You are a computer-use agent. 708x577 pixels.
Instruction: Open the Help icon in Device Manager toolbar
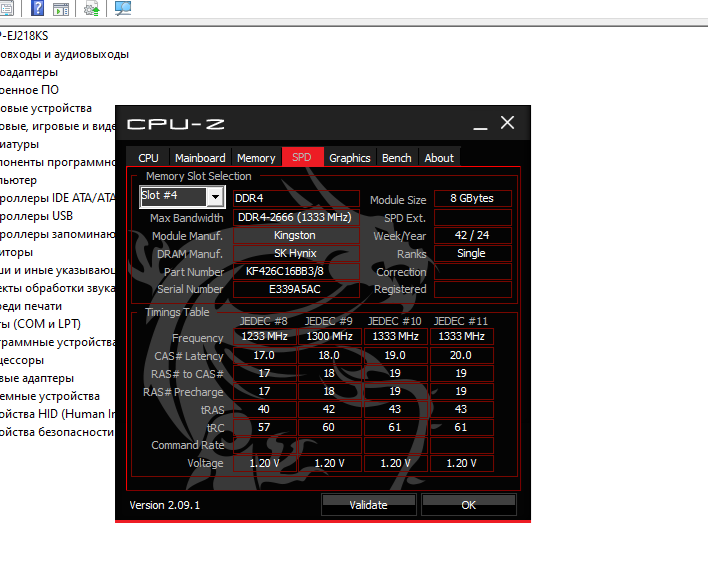37,8
